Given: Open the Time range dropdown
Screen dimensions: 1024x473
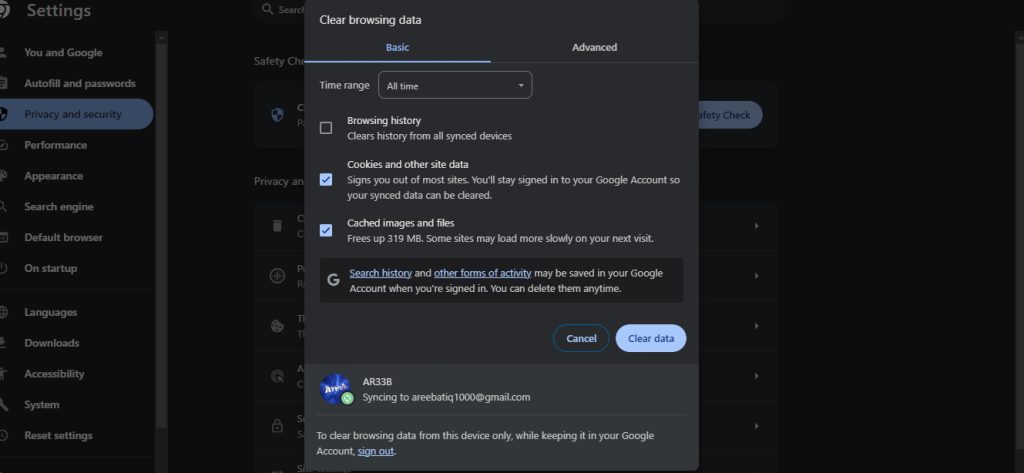Looking at the screenshot, I should click(x=455, y=86).
